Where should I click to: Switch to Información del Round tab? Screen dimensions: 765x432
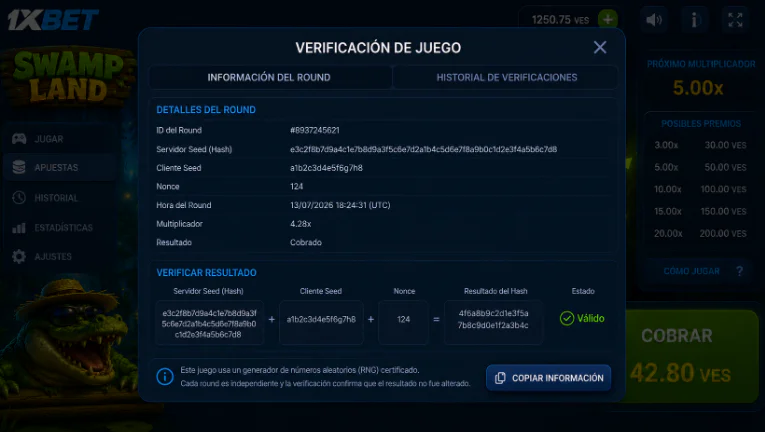[270, 77]
